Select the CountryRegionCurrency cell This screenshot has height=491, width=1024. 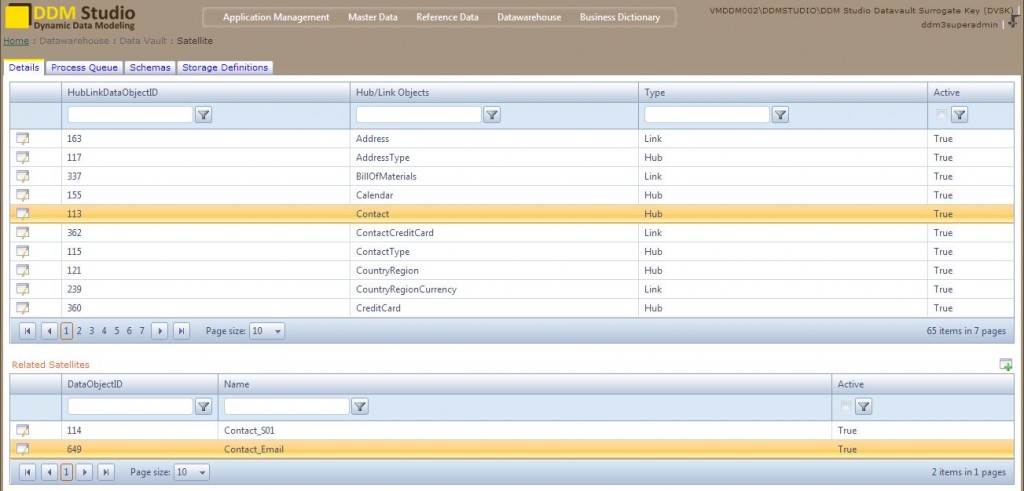tap(494, 289)
